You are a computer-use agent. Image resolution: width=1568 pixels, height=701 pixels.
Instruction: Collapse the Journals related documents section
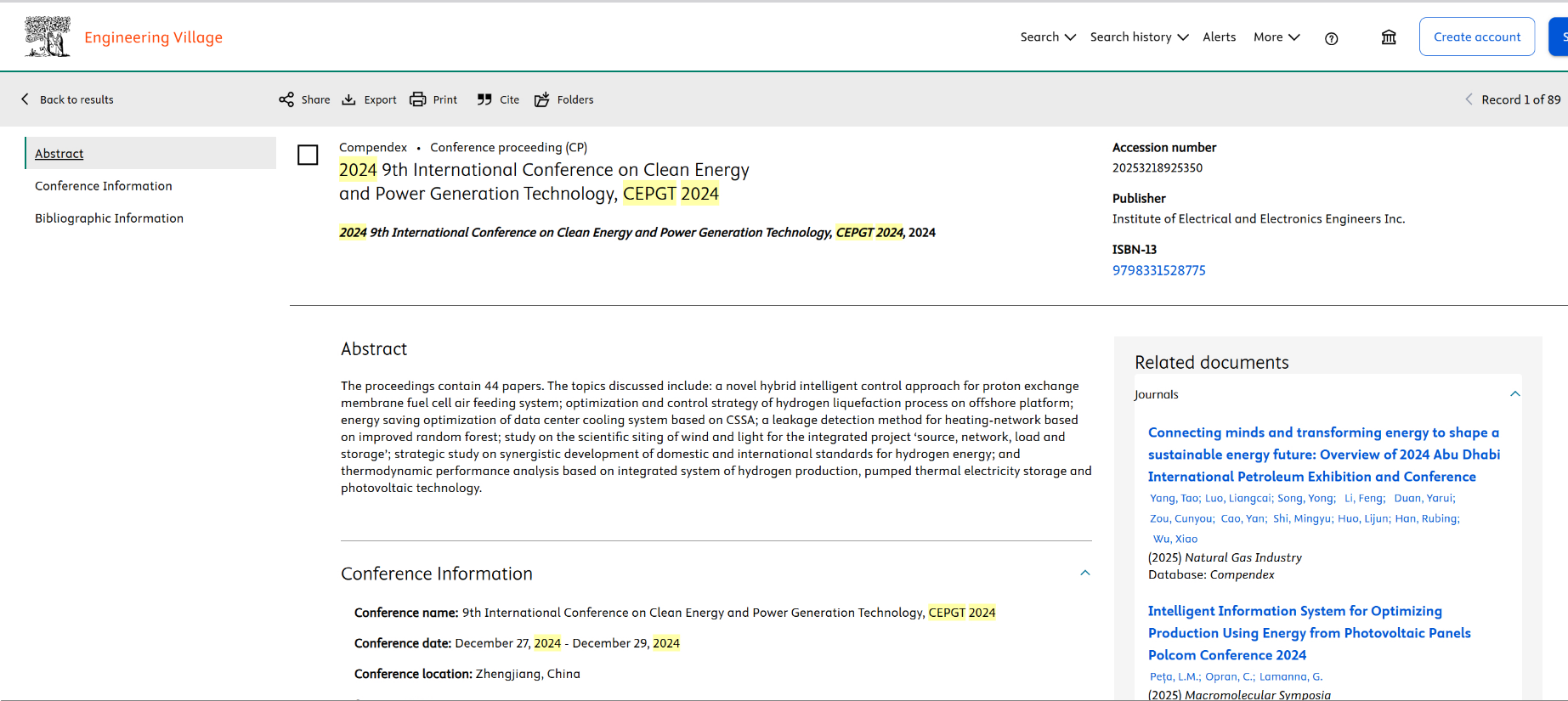click(x=1515, y=394)
